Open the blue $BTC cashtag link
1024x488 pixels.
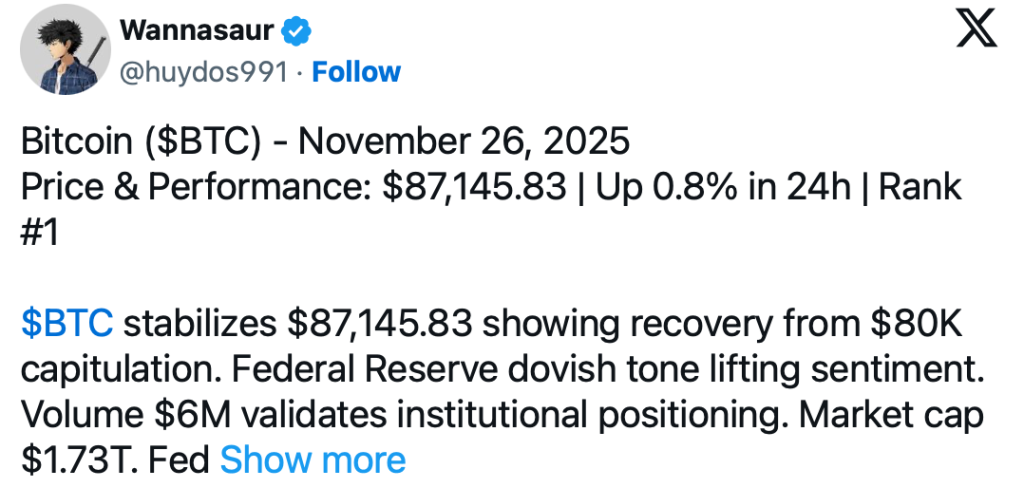click(66, 324)
